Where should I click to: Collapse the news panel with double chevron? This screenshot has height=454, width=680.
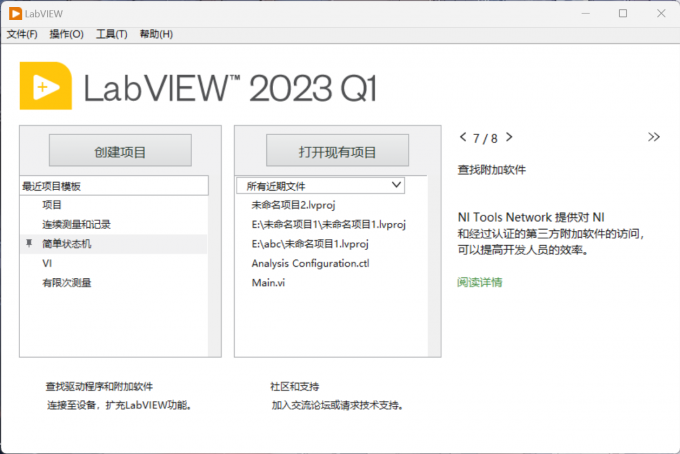coord(654,137)
